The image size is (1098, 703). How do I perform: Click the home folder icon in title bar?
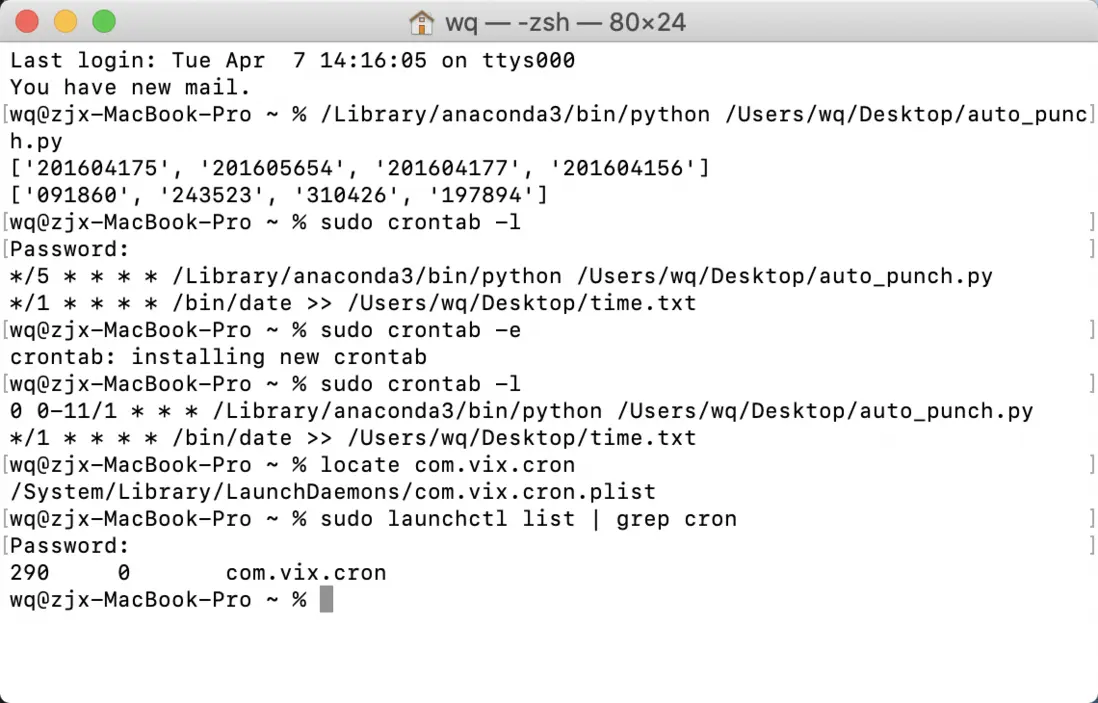pos(422,22)
